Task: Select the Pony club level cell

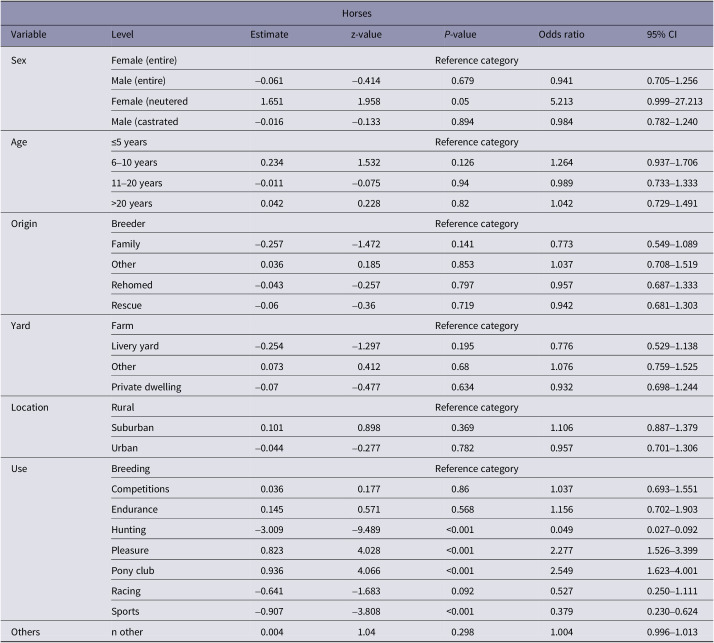Action: click(x=133, y=571)
